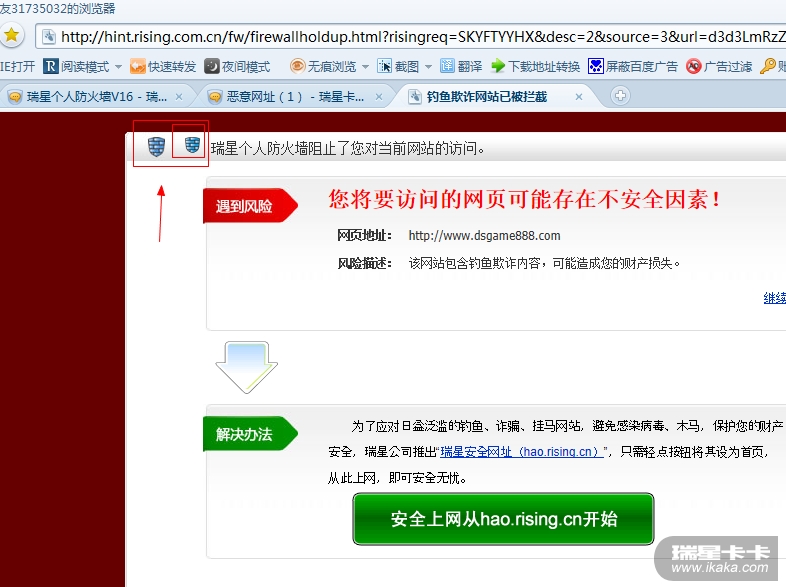Screen dimensions: 786x587
Task: Click the red warning heading 您将要访问的网页
Action: pyautogui.click(x=525, y=199)
